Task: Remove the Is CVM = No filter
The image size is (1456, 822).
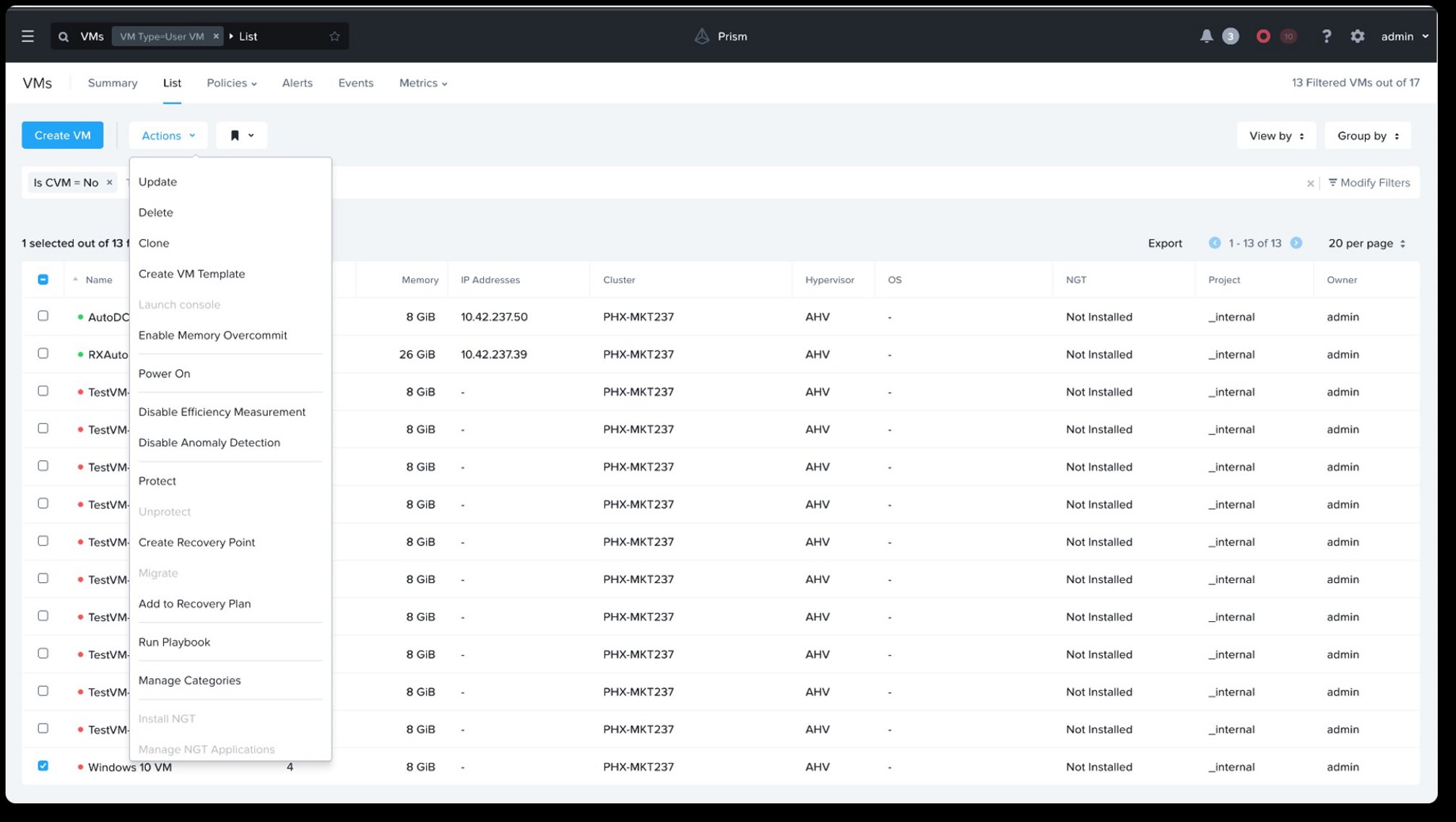Action: tap(109, 182)
